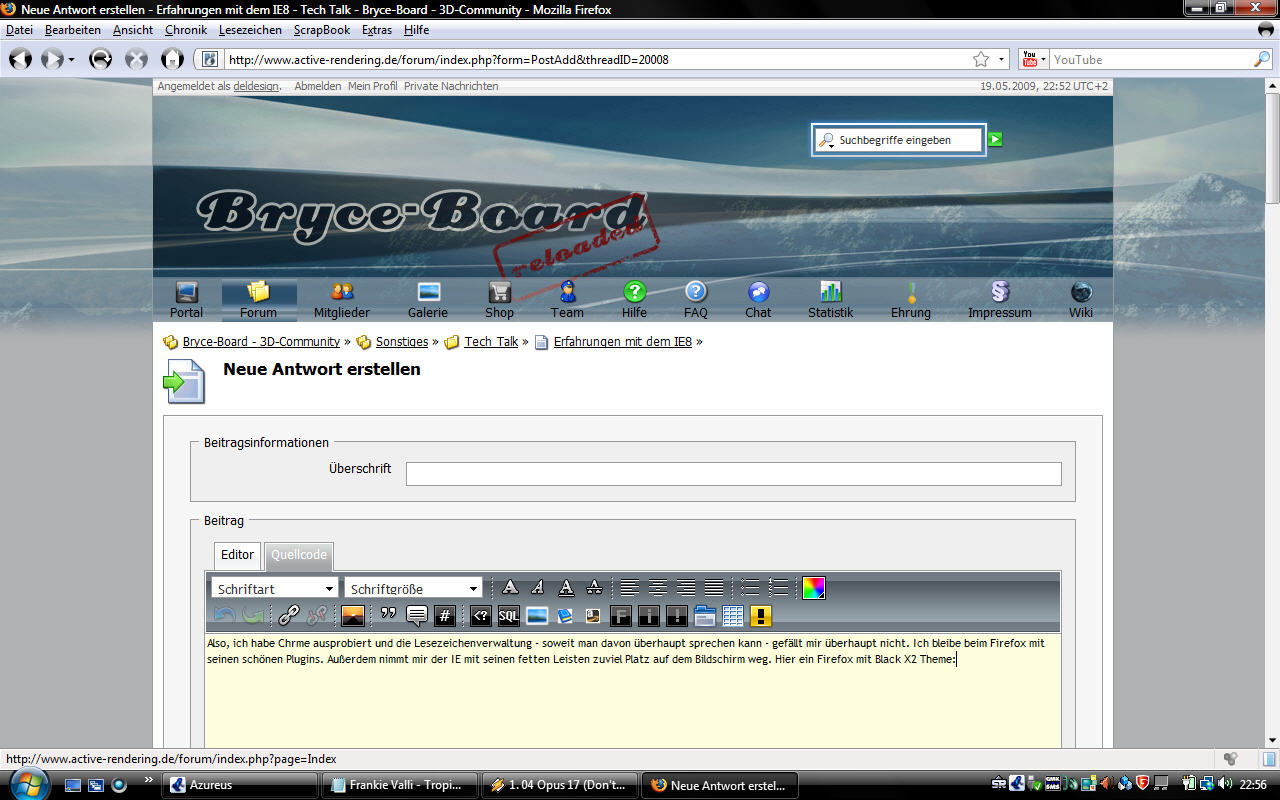This screenshot has height=800, width=1280.
Task: Switch to the Quellcode tab
Action: click(298, 555)
